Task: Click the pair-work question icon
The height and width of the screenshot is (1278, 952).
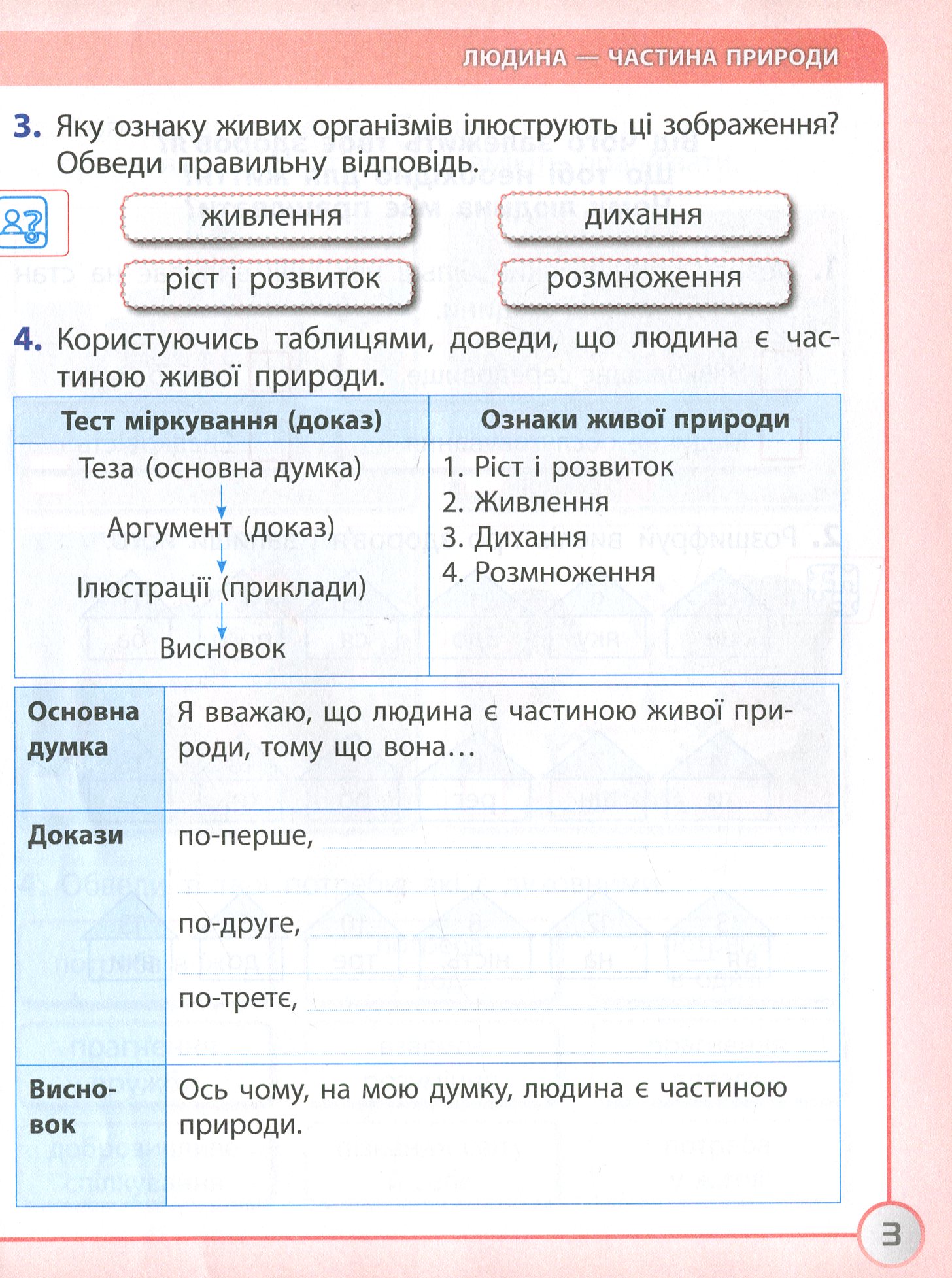Action: pos(25,223)
